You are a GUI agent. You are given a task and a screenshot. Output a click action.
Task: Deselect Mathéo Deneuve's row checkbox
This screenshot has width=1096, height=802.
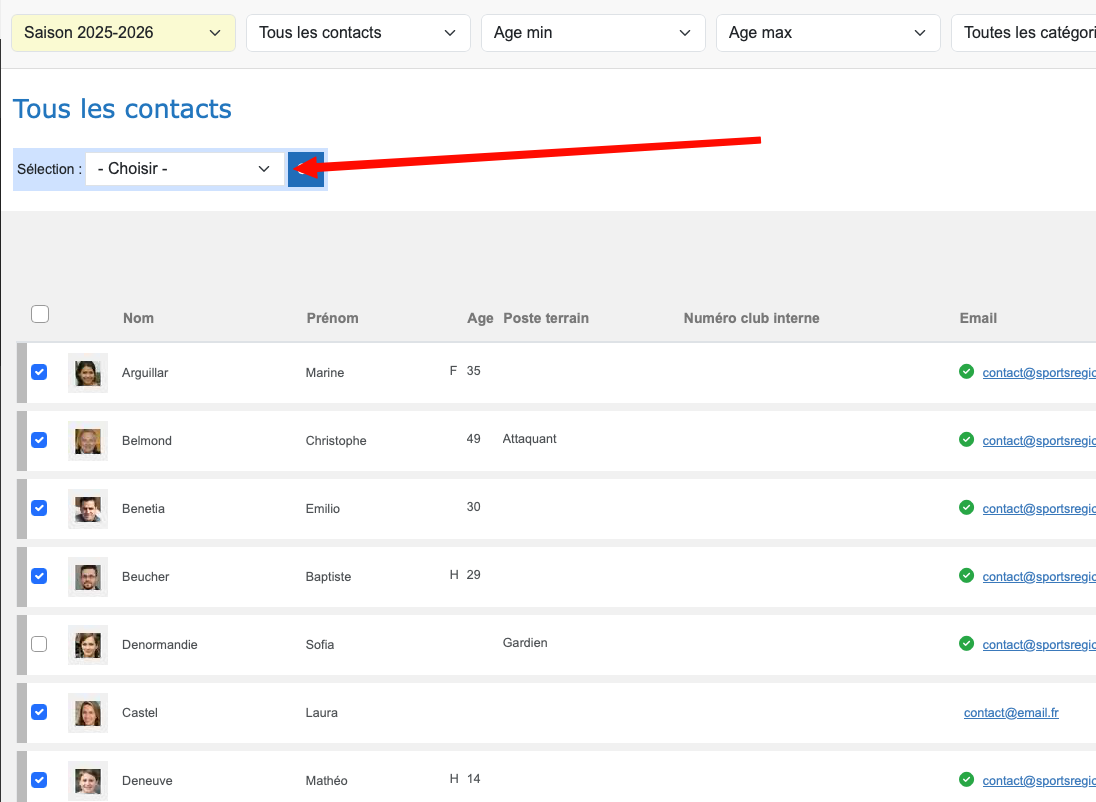click(x=39, y=780)
